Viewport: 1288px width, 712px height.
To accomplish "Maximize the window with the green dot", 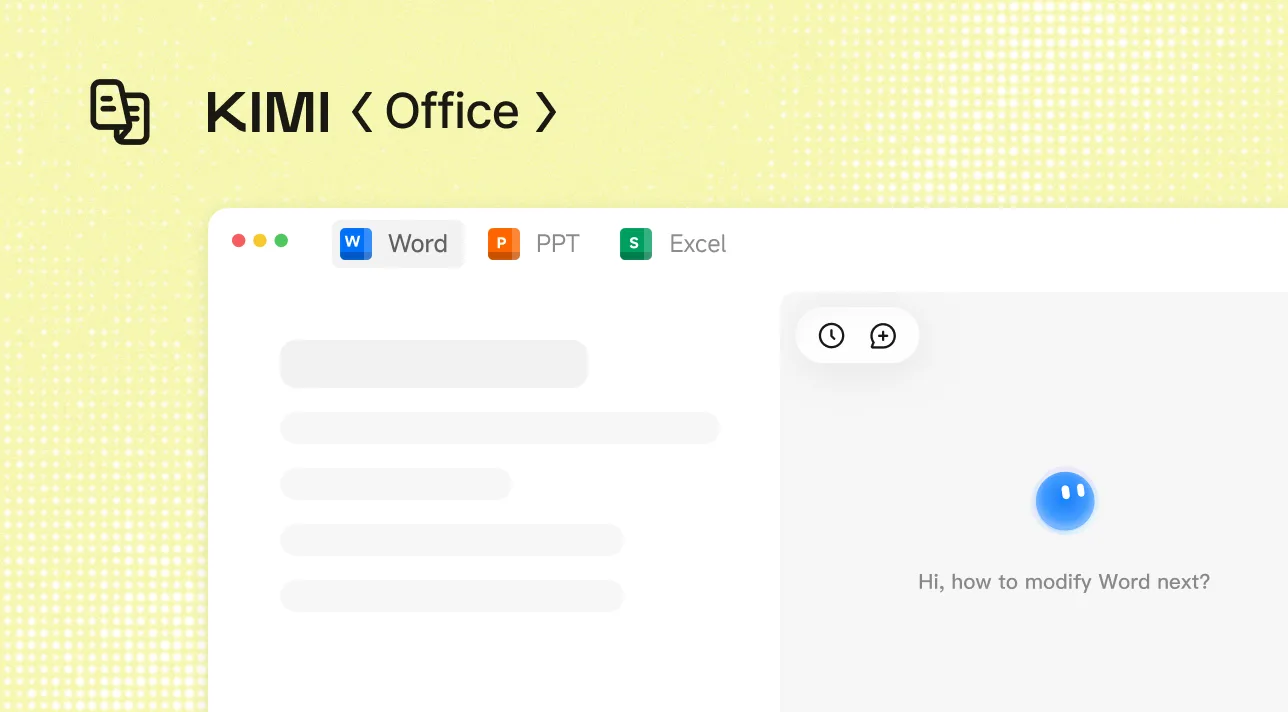I will coord(281,241).
